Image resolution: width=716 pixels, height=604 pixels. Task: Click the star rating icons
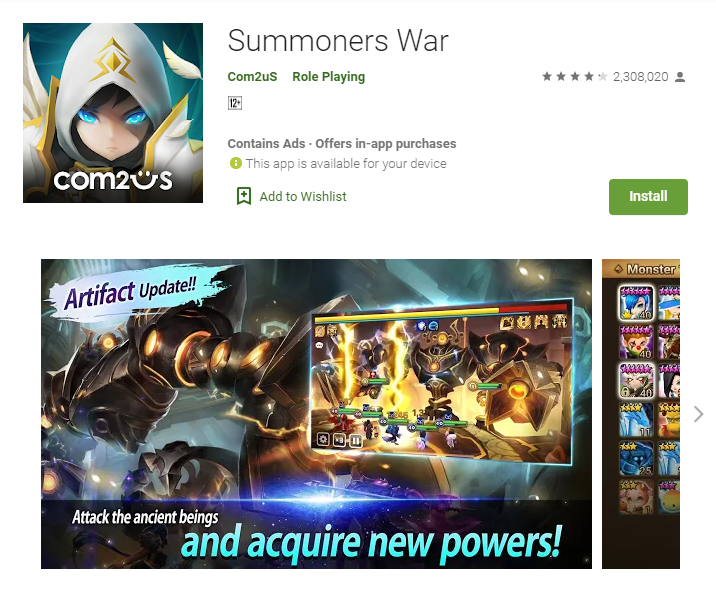[575, 77]
